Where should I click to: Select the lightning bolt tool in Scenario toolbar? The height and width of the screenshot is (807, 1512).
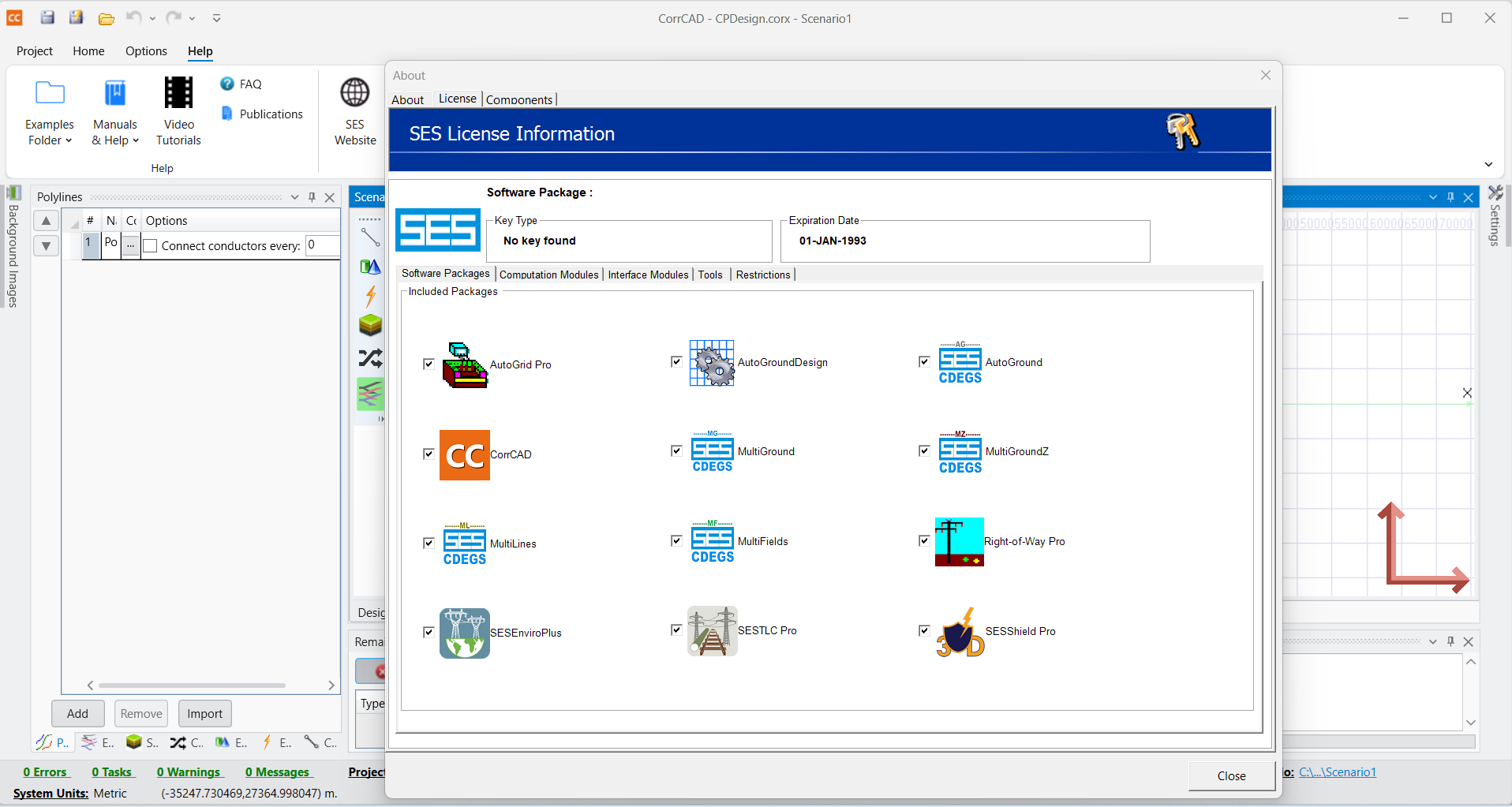(x=370, y=297)
